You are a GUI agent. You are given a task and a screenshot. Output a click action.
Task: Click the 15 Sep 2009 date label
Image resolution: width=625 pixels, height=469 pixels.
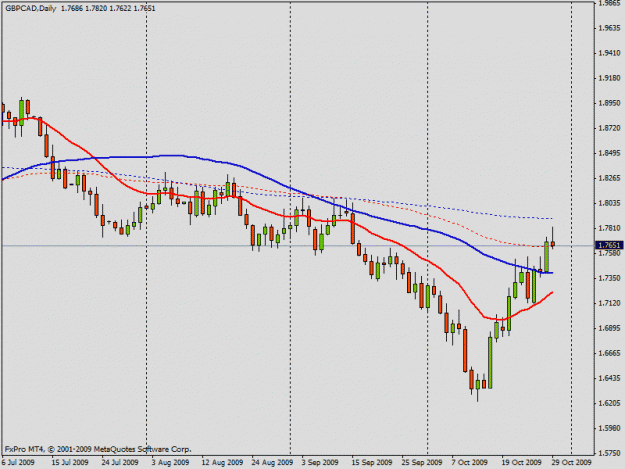372,462
